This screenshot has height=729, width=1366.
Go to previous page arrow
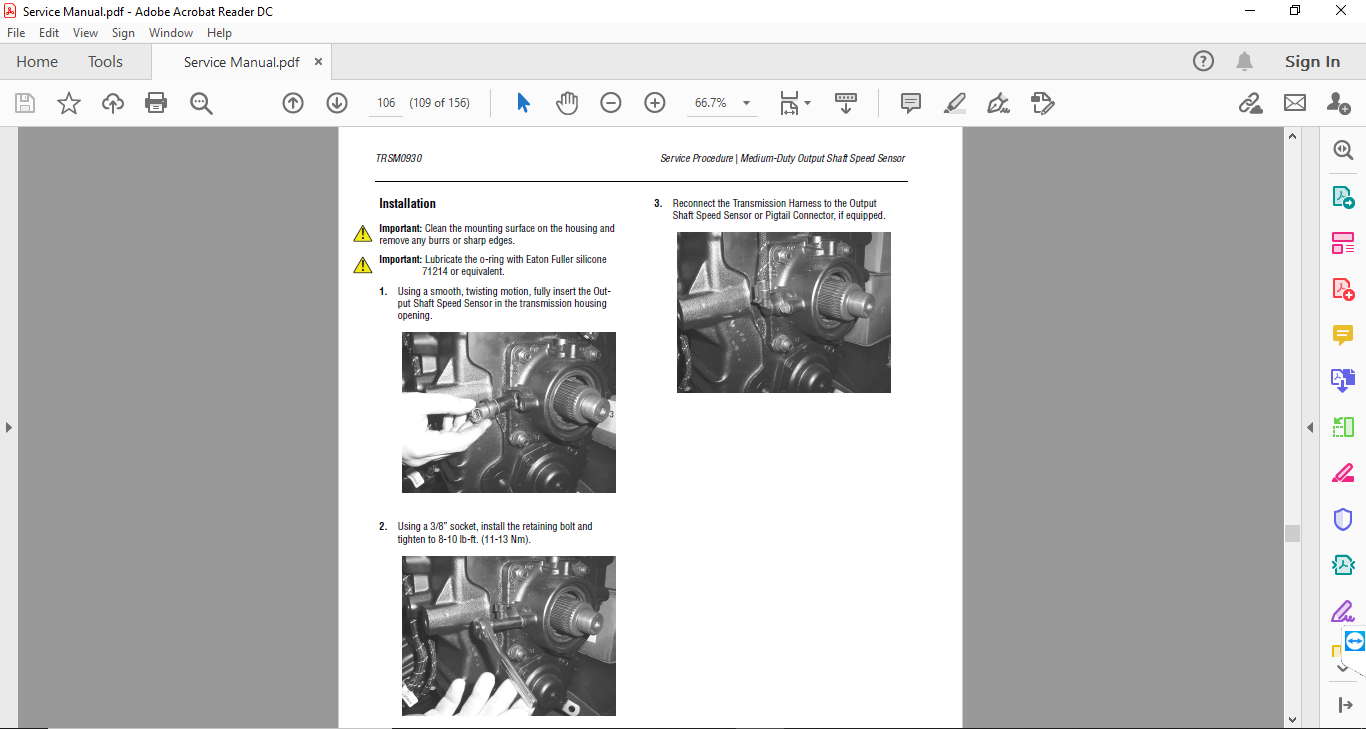293,103
